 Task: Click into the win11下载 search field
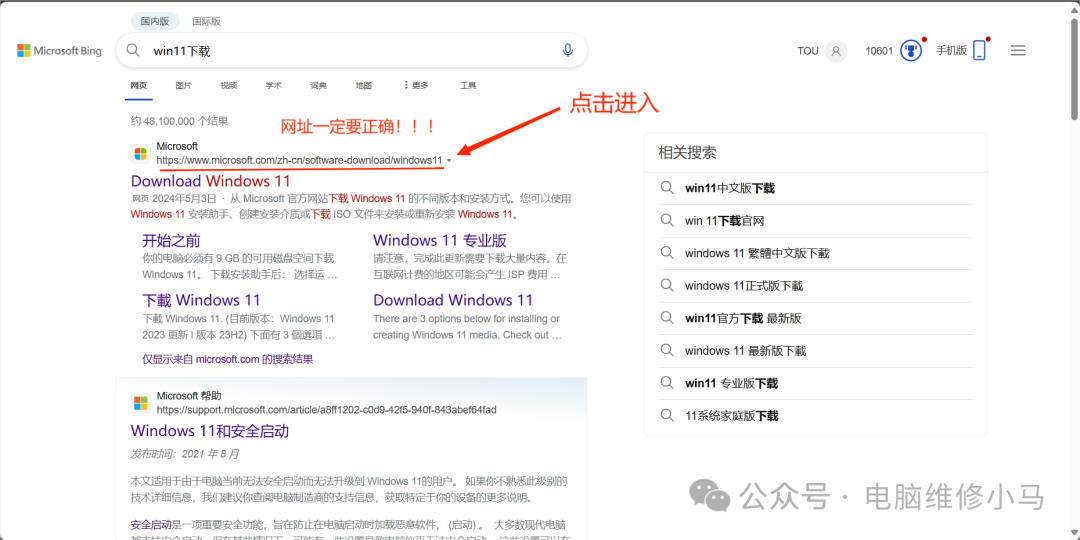351,50
